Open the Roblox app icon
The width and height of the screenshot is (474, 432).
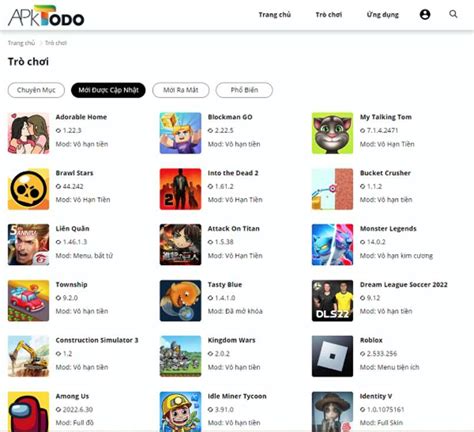[332, 356]
